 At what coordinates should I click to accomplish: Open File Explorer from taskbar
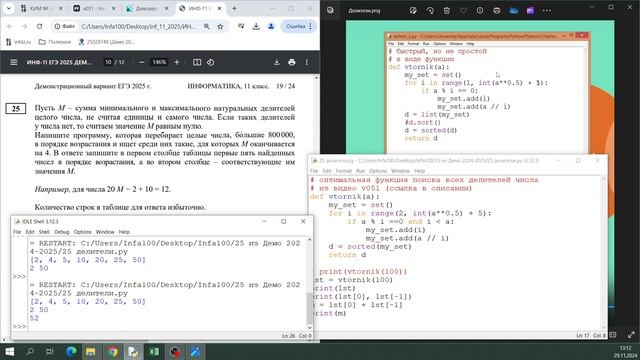click(91, 351)
